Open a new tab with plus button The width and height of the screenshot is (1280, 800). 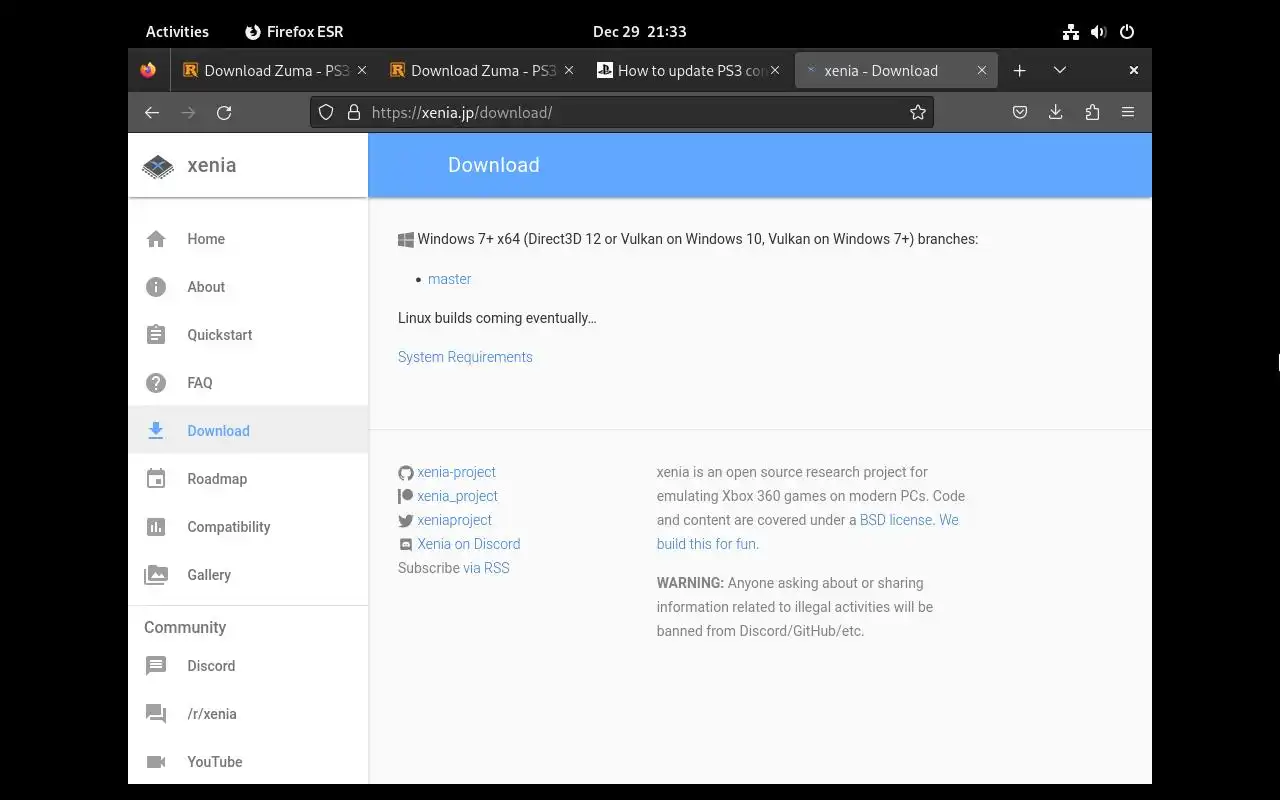click(x=1019, y=71)
